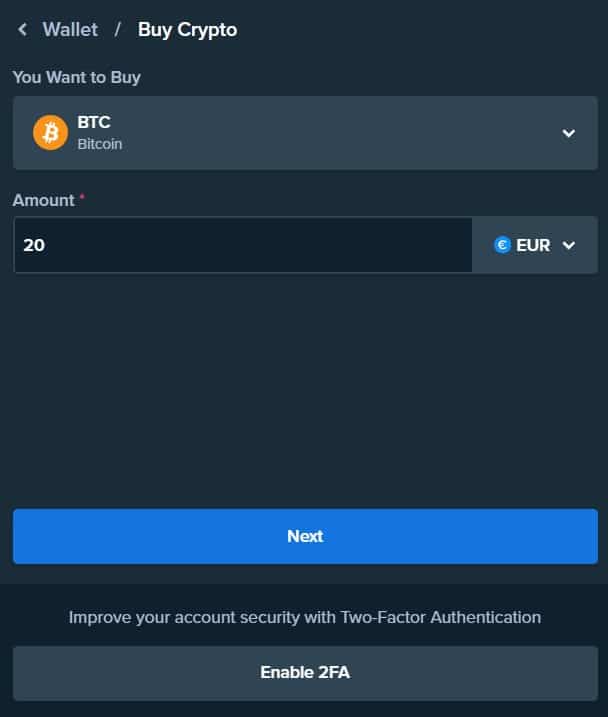Expand the EUR currency chevron arrow

(x=569, y=245)
